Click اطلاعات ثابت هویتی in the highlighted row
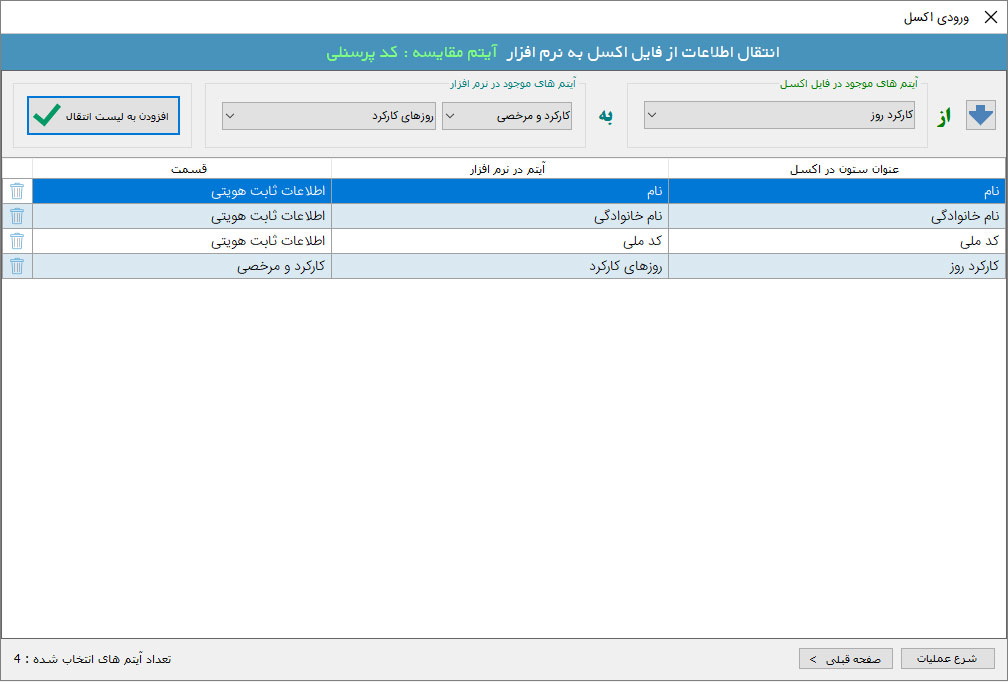Screen dimensions: 1008x682 (x=182, y=191)
